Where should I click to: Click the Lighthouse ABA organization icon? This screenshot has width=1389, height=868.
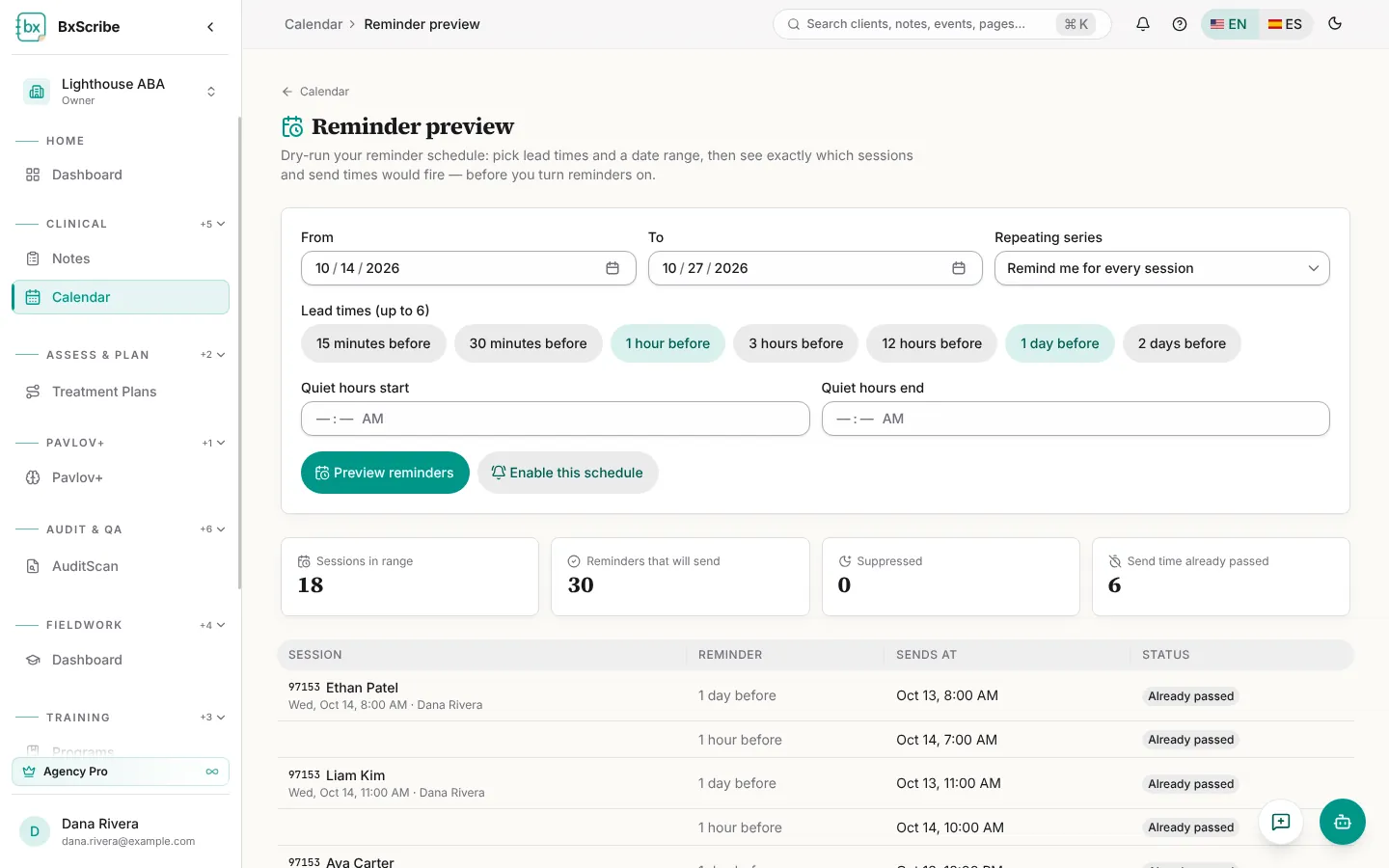(37, 92)
